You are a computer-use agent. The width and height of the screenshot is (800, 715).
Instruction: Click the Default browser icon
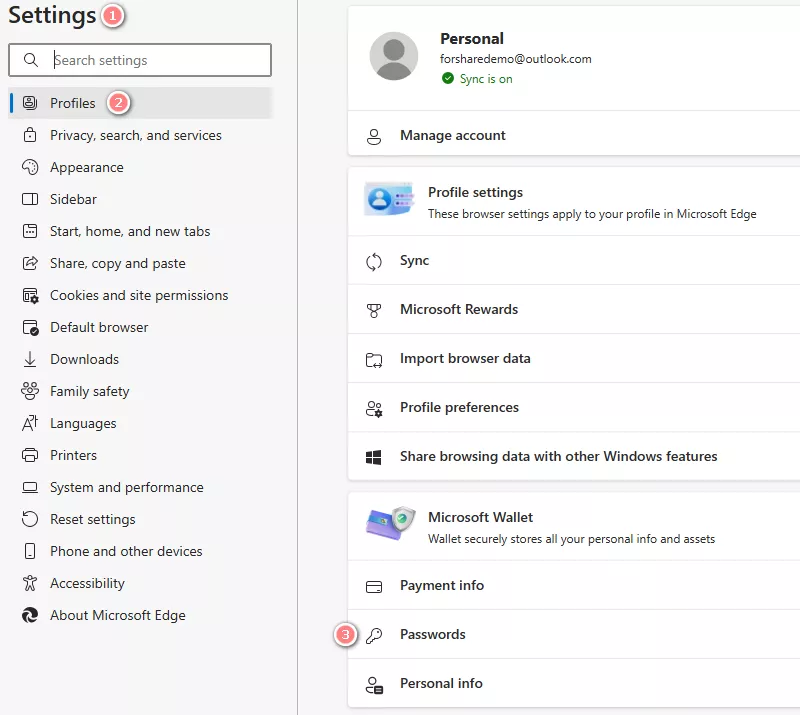coord(30,328)
